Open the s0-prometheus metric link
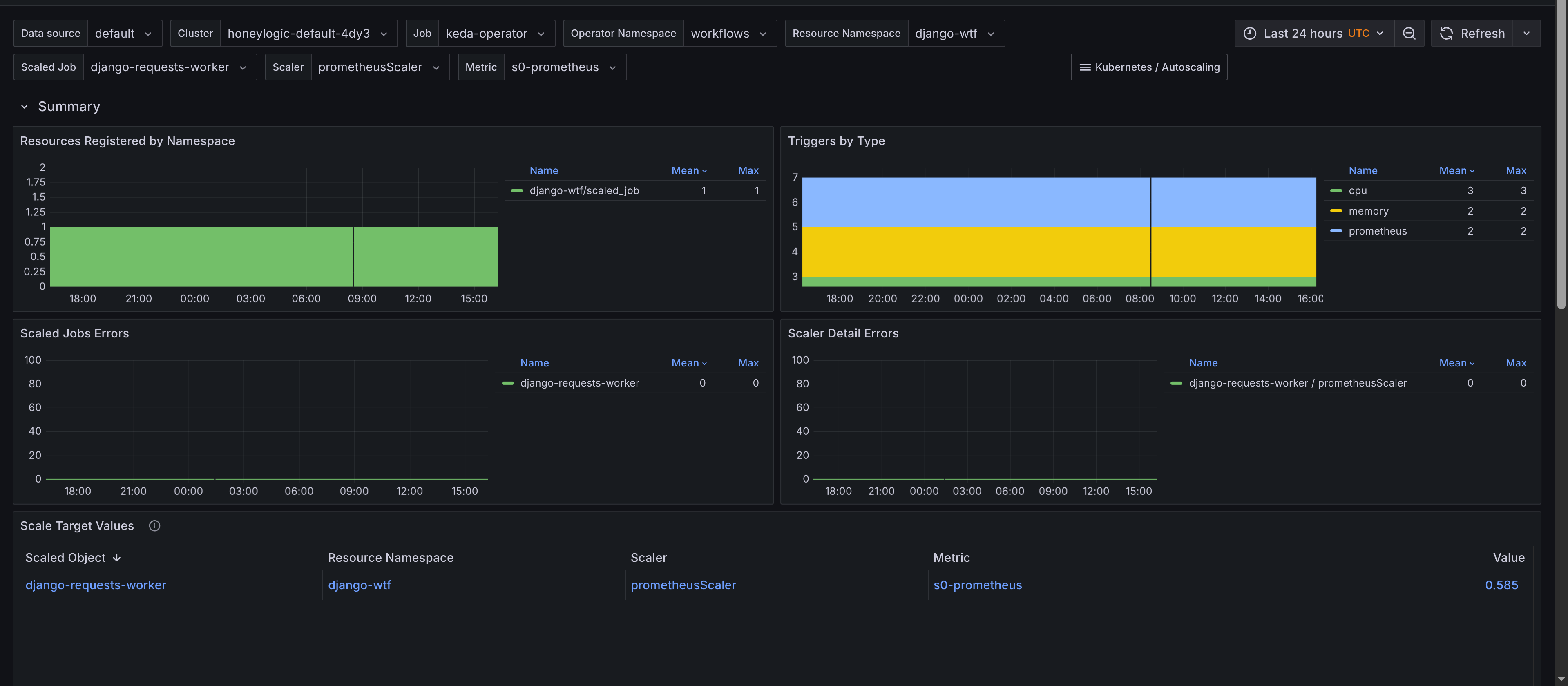 (x=977, y=585)
